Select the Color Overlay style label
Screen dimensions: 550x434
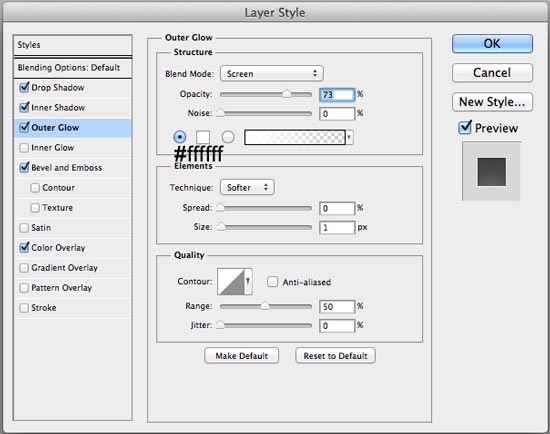coord(58,247)
